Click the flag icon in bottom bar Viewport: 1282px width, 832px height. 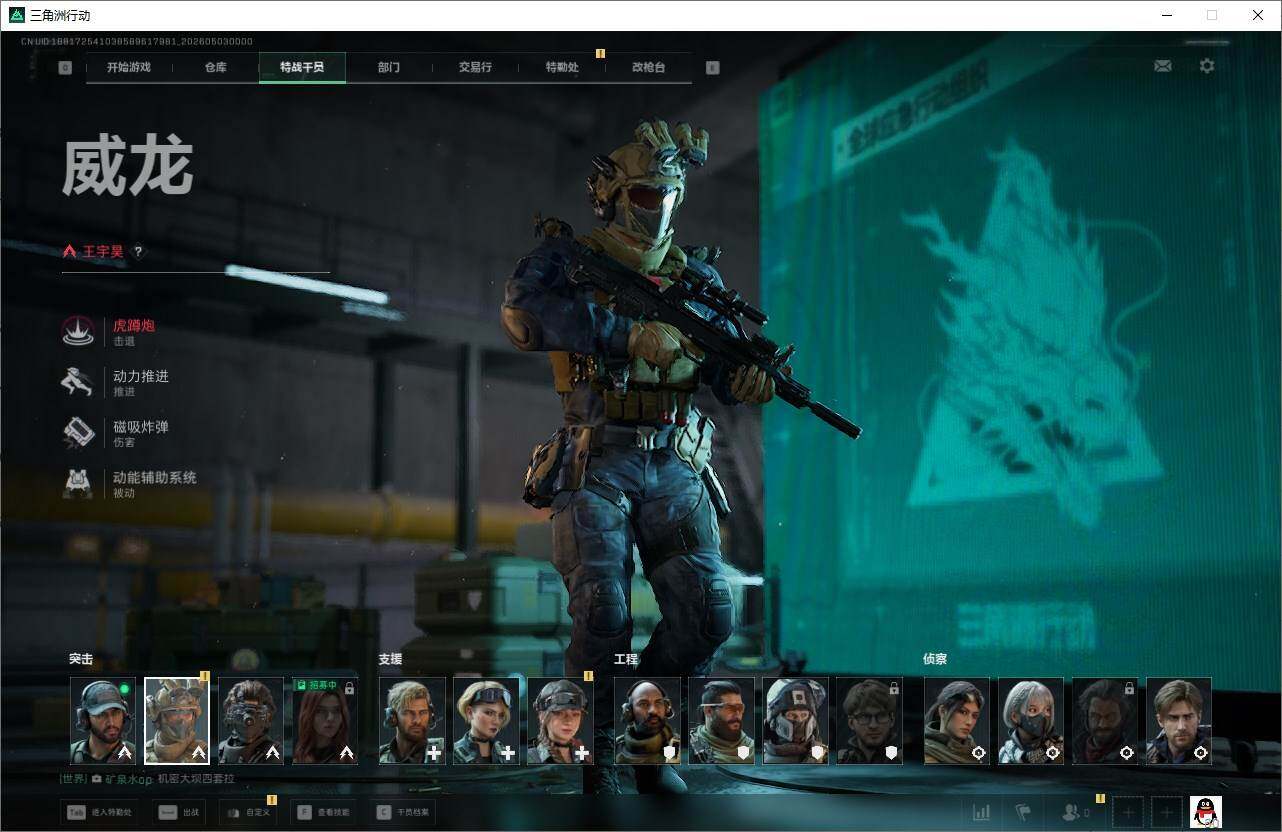tap(1023, 812)
